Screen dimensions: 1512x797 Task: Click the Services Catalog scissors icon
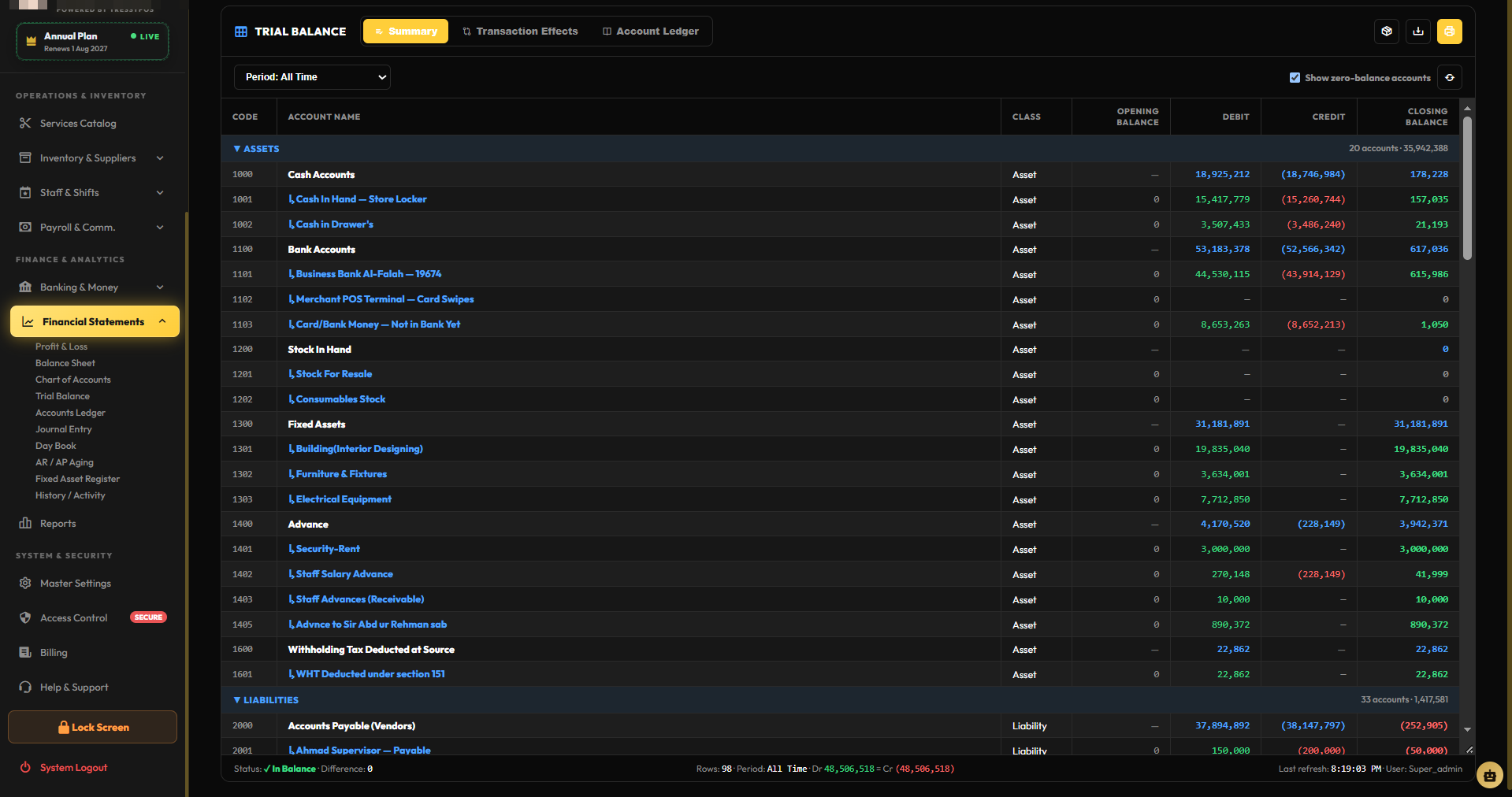coord(25,124)
